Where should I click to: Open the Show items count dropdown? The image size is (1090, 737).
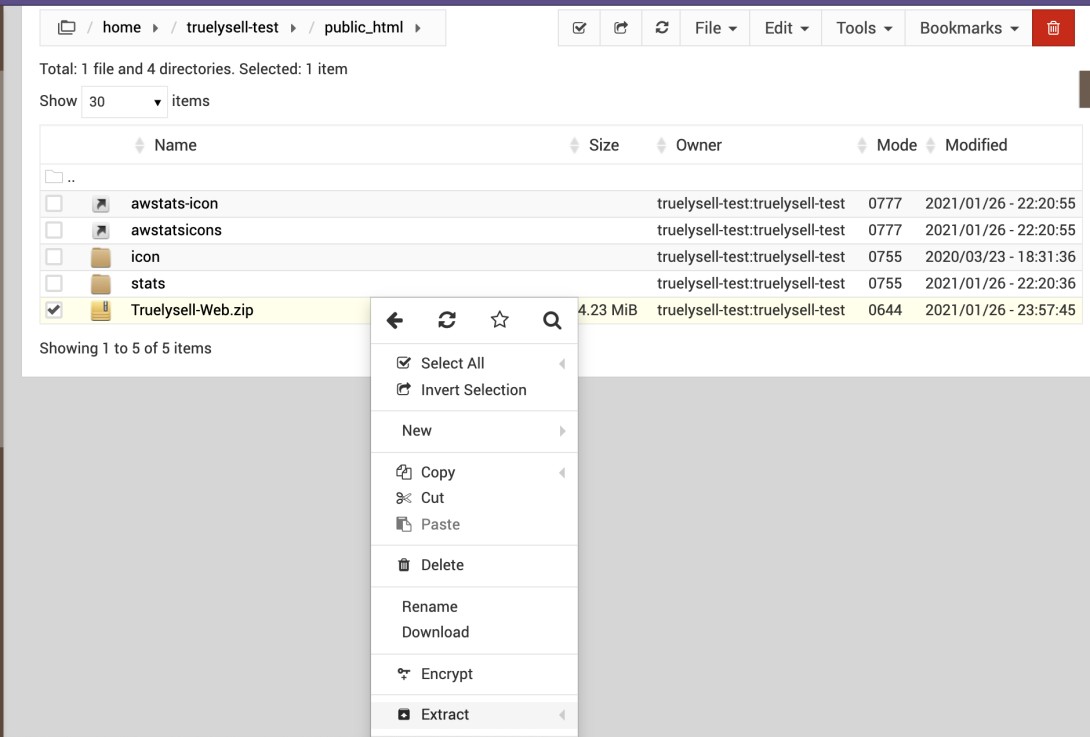[124, 102]
